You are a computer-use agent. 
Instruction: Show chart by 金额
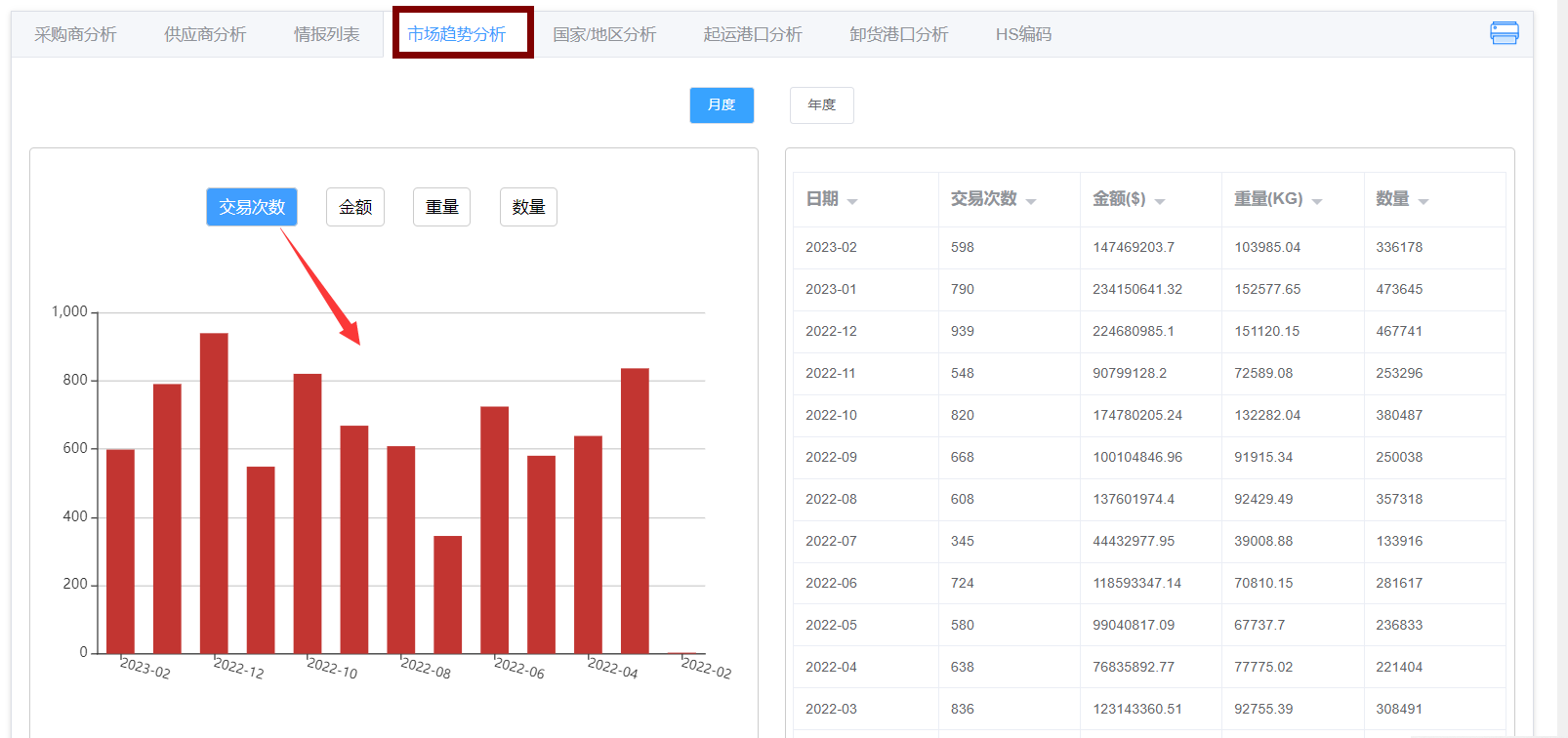click(x=355, y=207)
